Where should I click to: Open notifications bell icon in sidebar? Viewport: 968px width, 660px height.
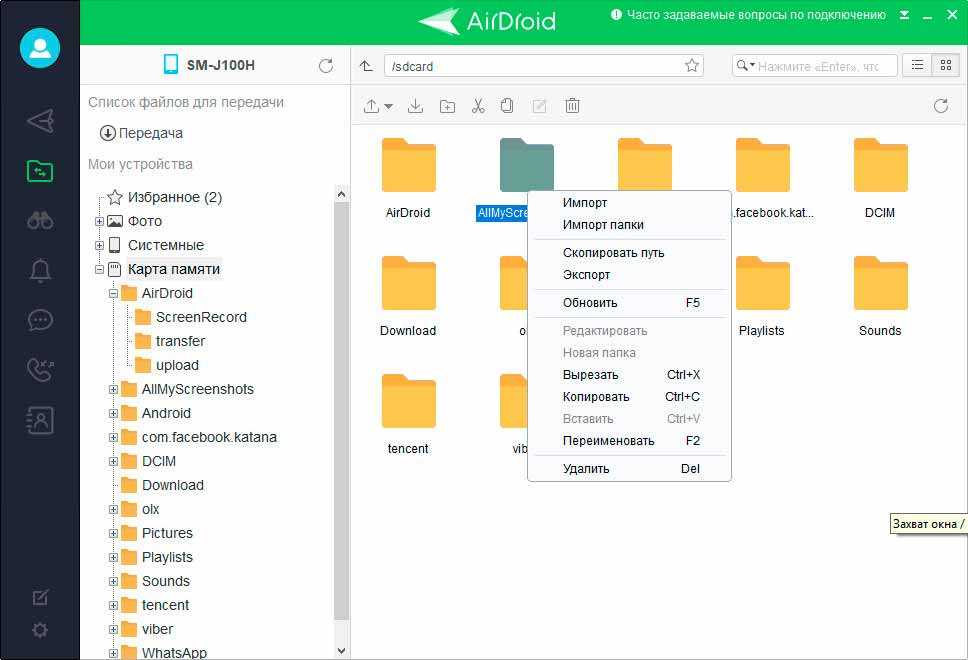40,271
